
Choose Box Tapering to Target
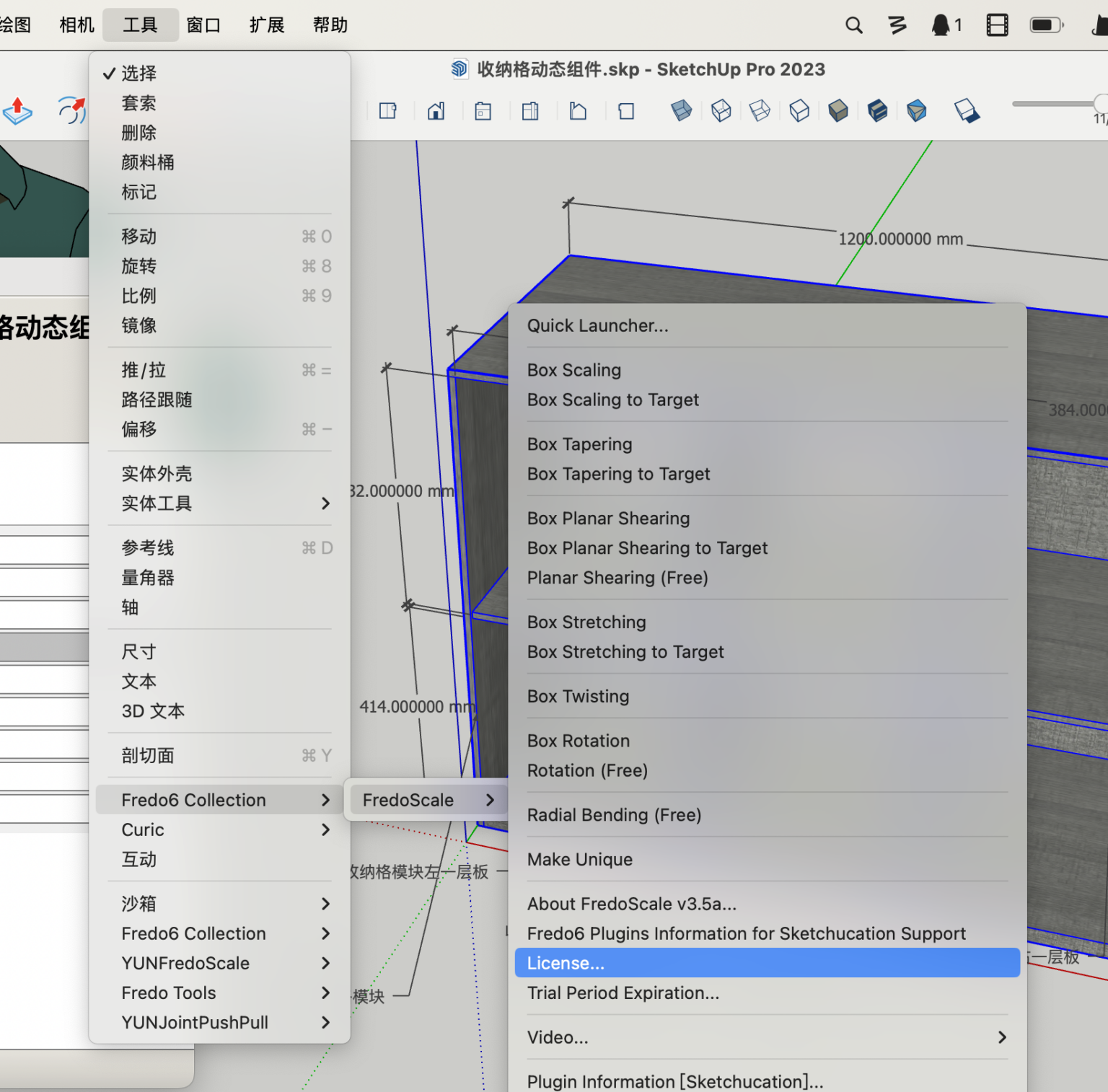pyautogui.click(x=618, y=474)
